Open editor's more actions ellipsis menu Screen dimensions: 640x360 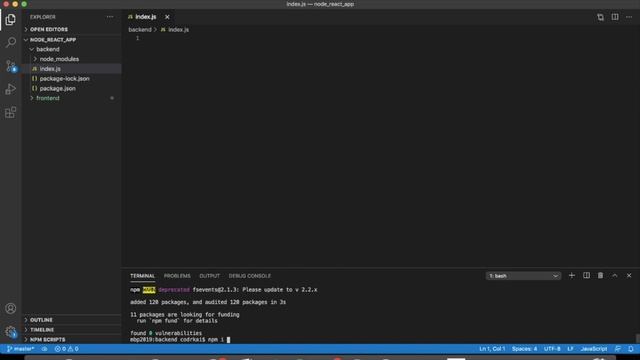[629, 17]
